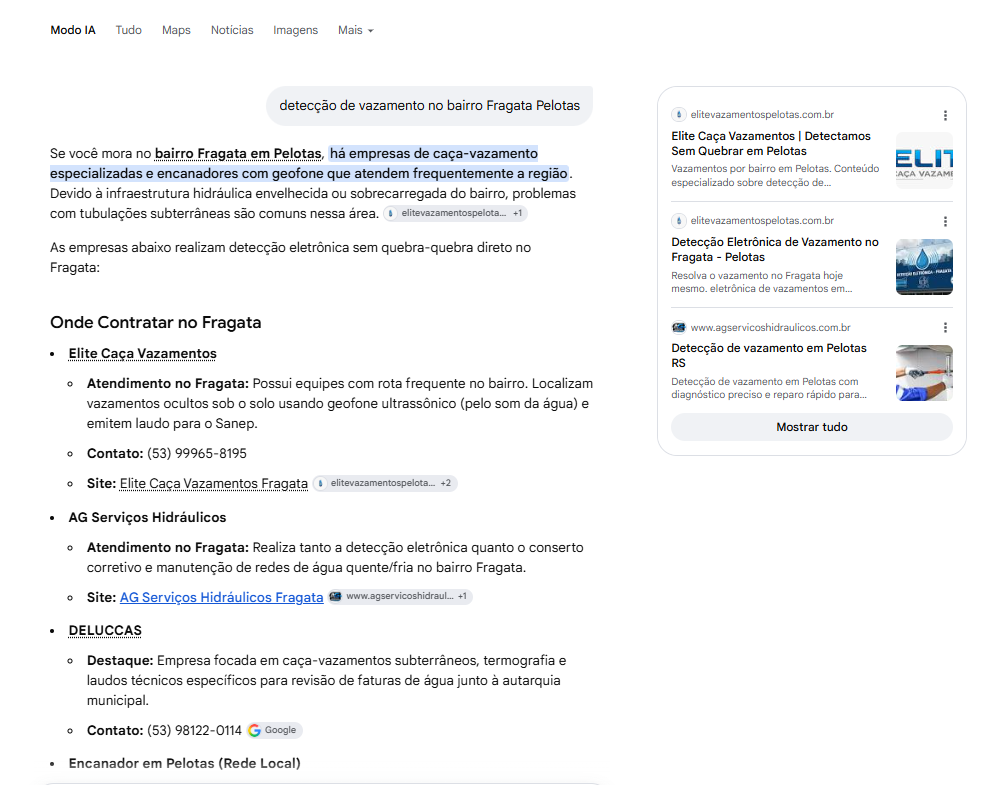Click the phone number (53) 99965-8195
This screenshot has width=1000, height=785.
pyautogui.click(x=196, y=453)
